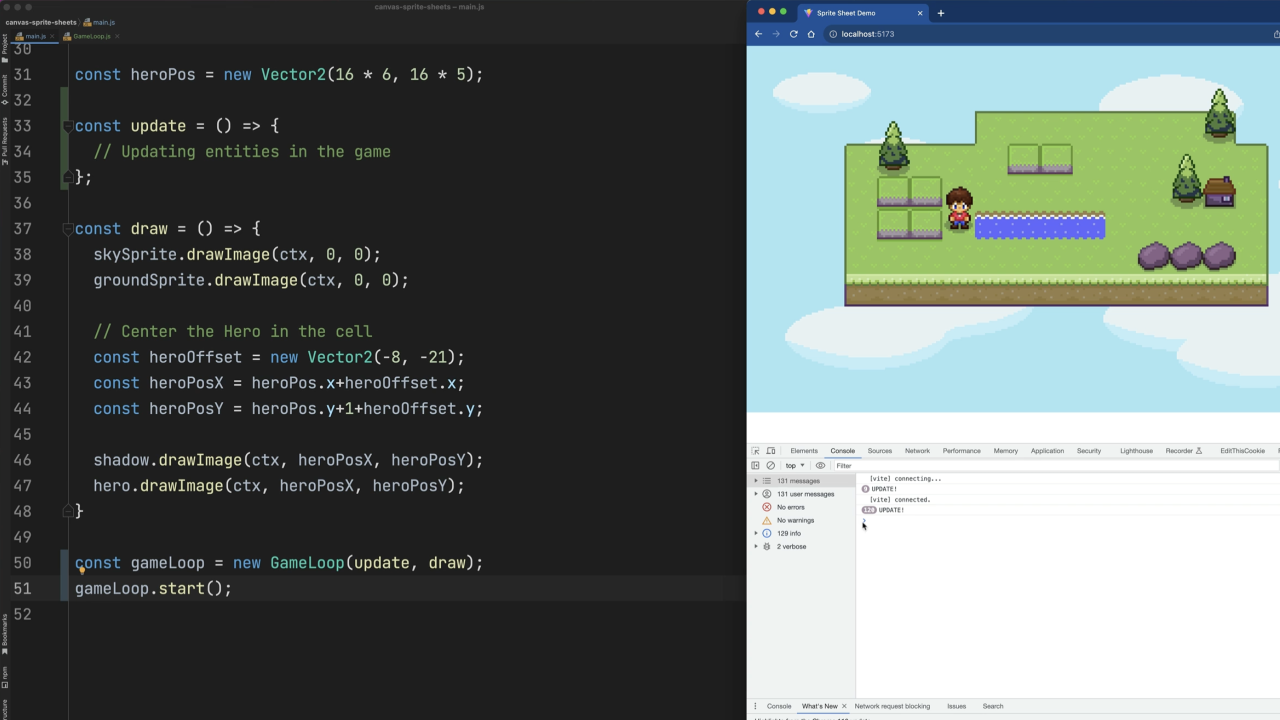Open a new browser tab
The image size is (1280, 720).
coord(940,13)
